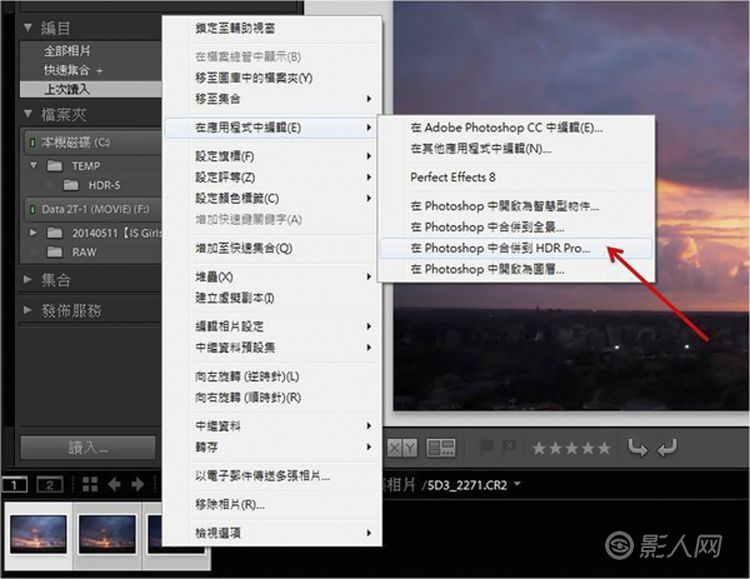Go forward with filmstrip right arrow
Viewport: 750px width, 579px height.
point(138,484)
